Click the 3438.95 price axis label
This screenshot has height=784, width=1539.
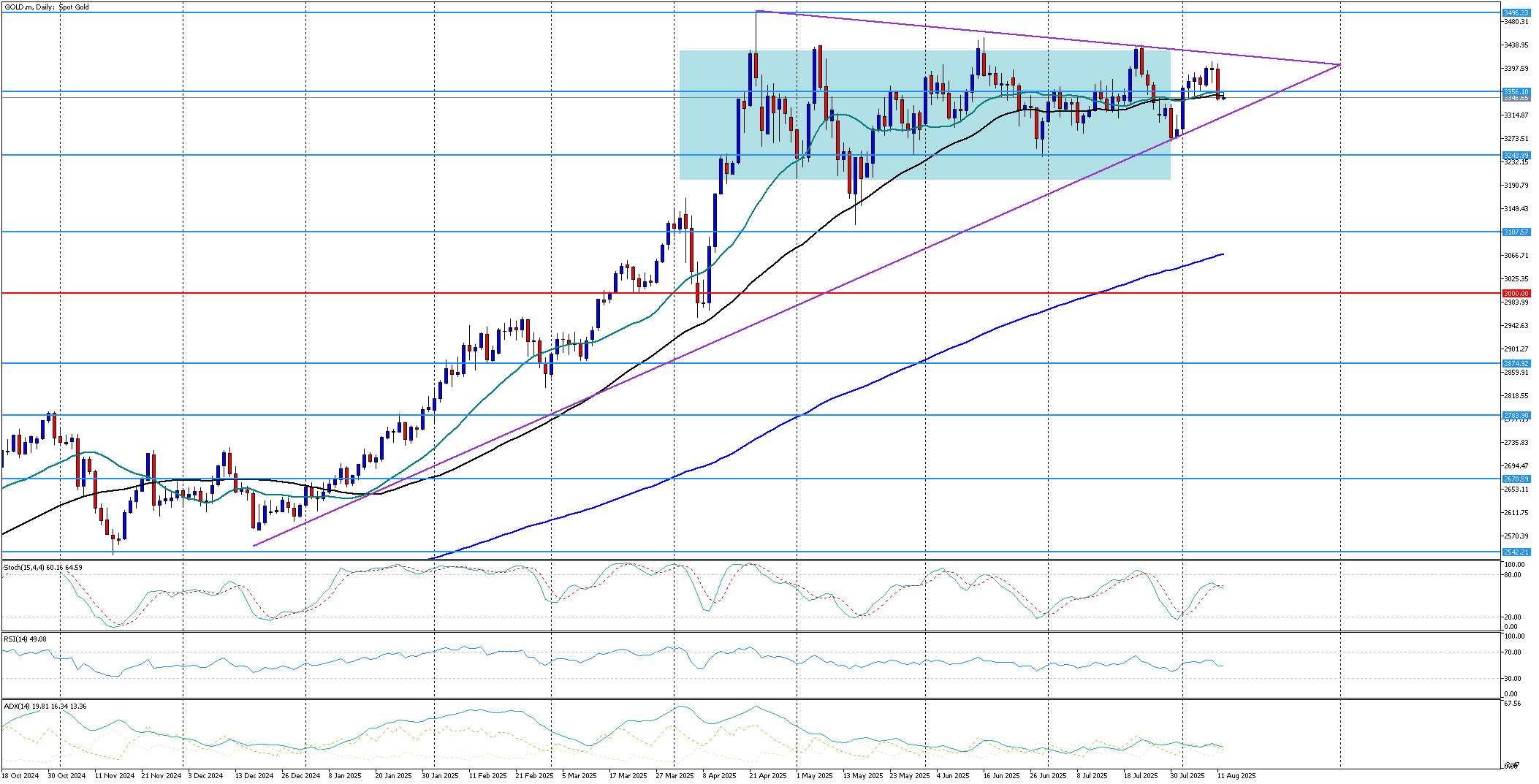(1516, 45)
